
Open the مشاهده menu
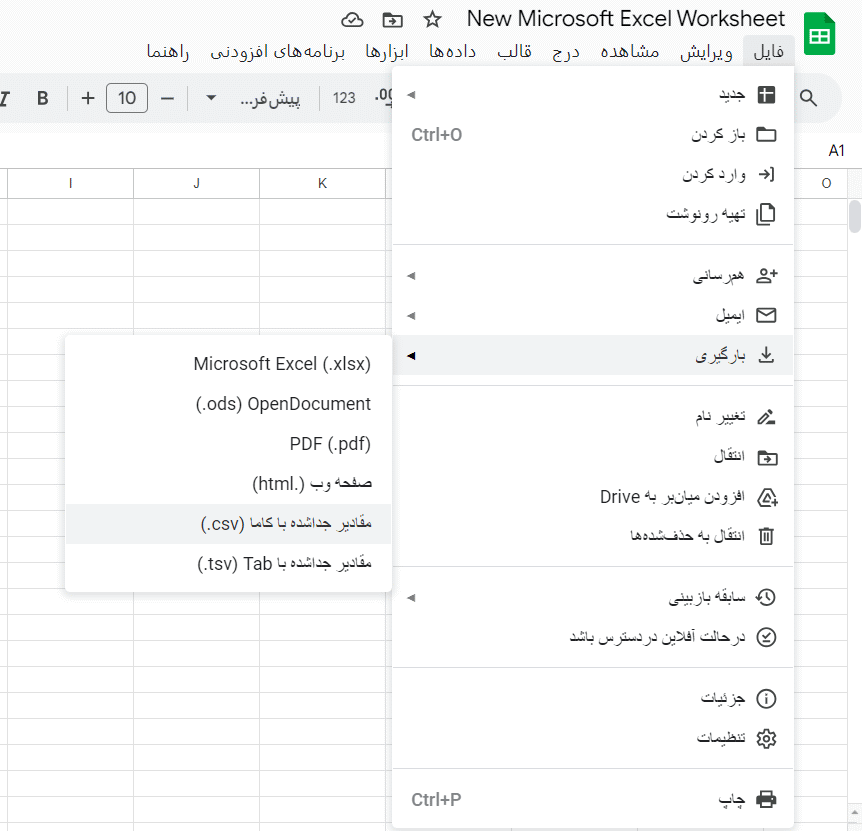pos(630,52)
